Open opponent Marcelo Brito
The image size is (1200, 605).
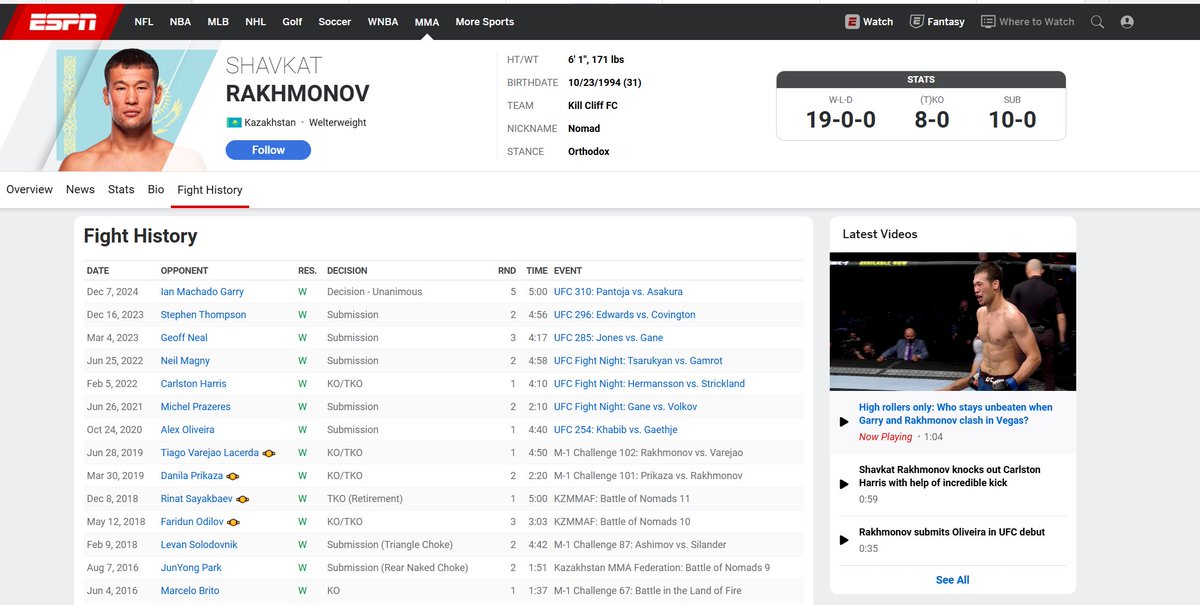(190, 591)
